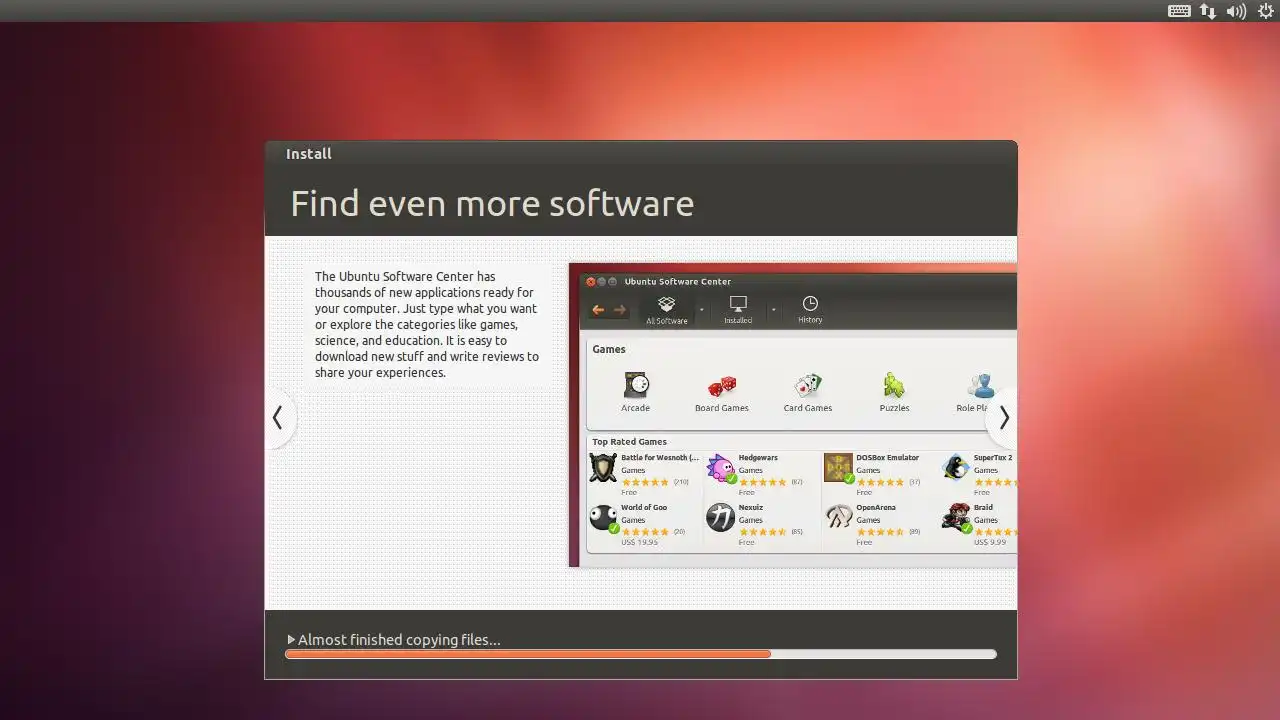This screenshot has height=720, width=1280.
Task: Click the All Software toolbar icon
Action: (x=666, y=309)
